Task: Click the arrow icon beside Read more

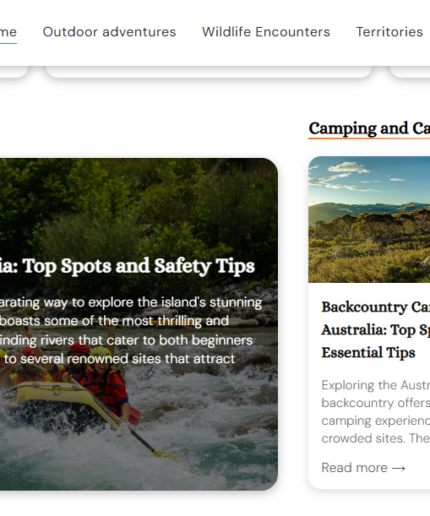Action: click(x=399, y=468)
